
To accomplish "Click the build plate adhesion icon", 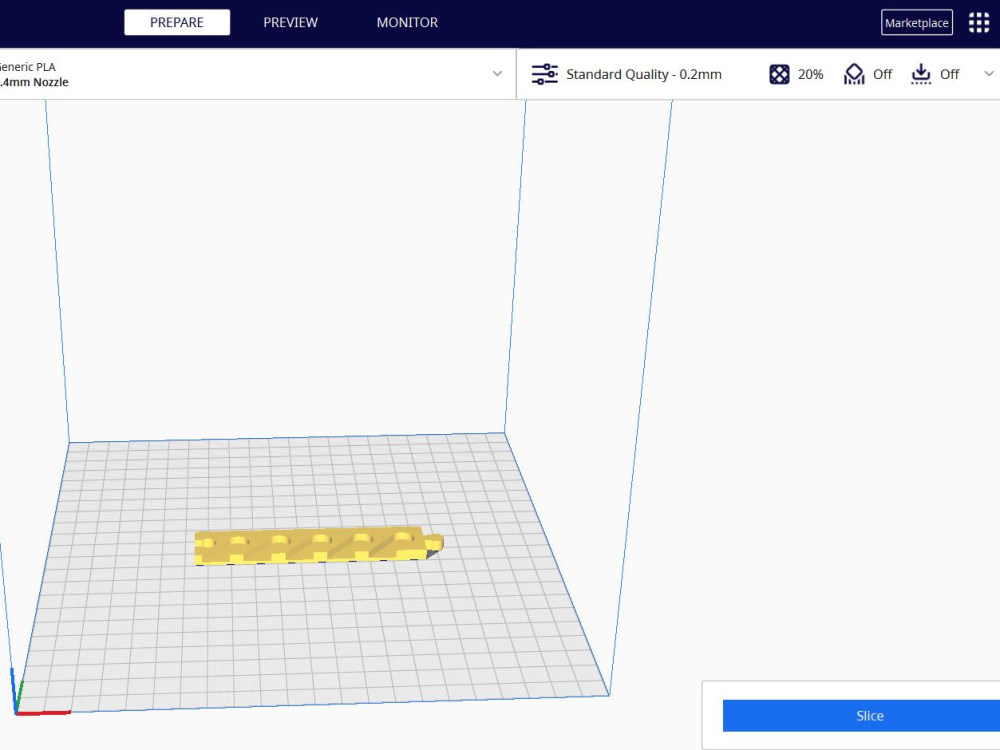I will [x=921, y=73].
